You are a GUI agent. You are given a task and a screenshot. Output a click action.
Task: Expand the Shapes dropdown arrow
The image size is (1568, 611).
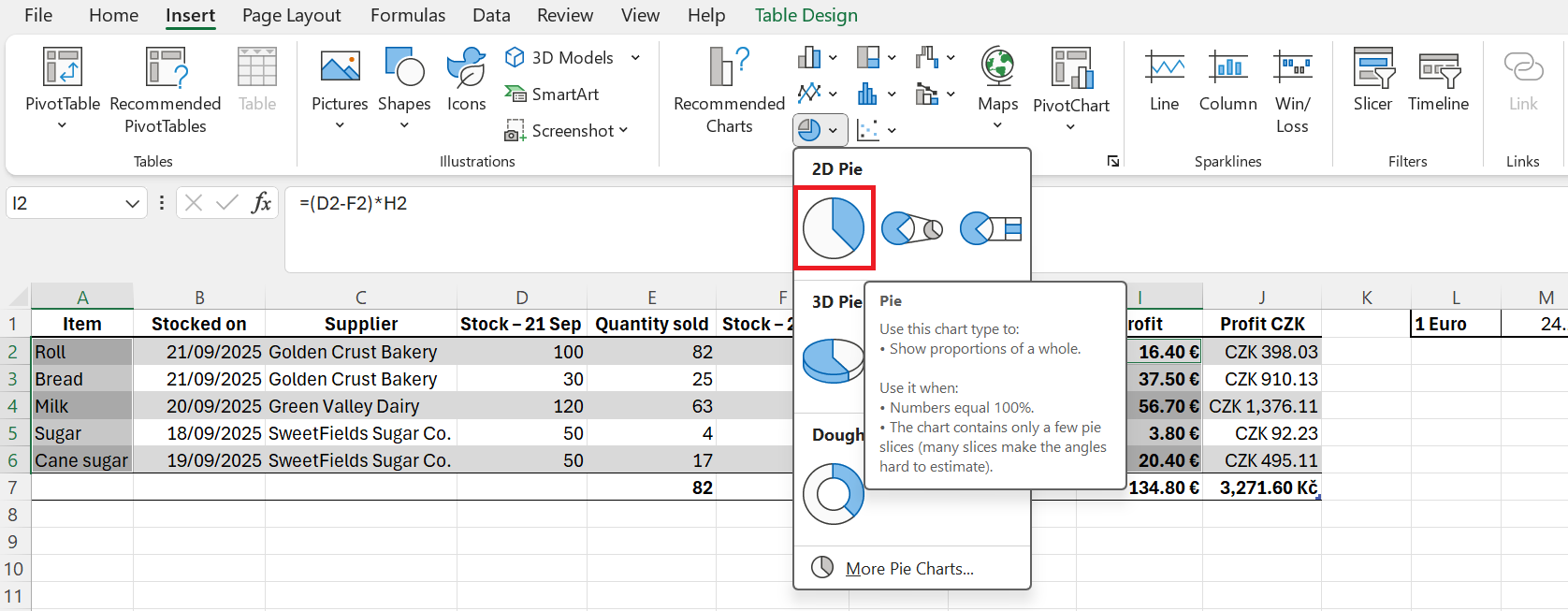click(404, 125)
